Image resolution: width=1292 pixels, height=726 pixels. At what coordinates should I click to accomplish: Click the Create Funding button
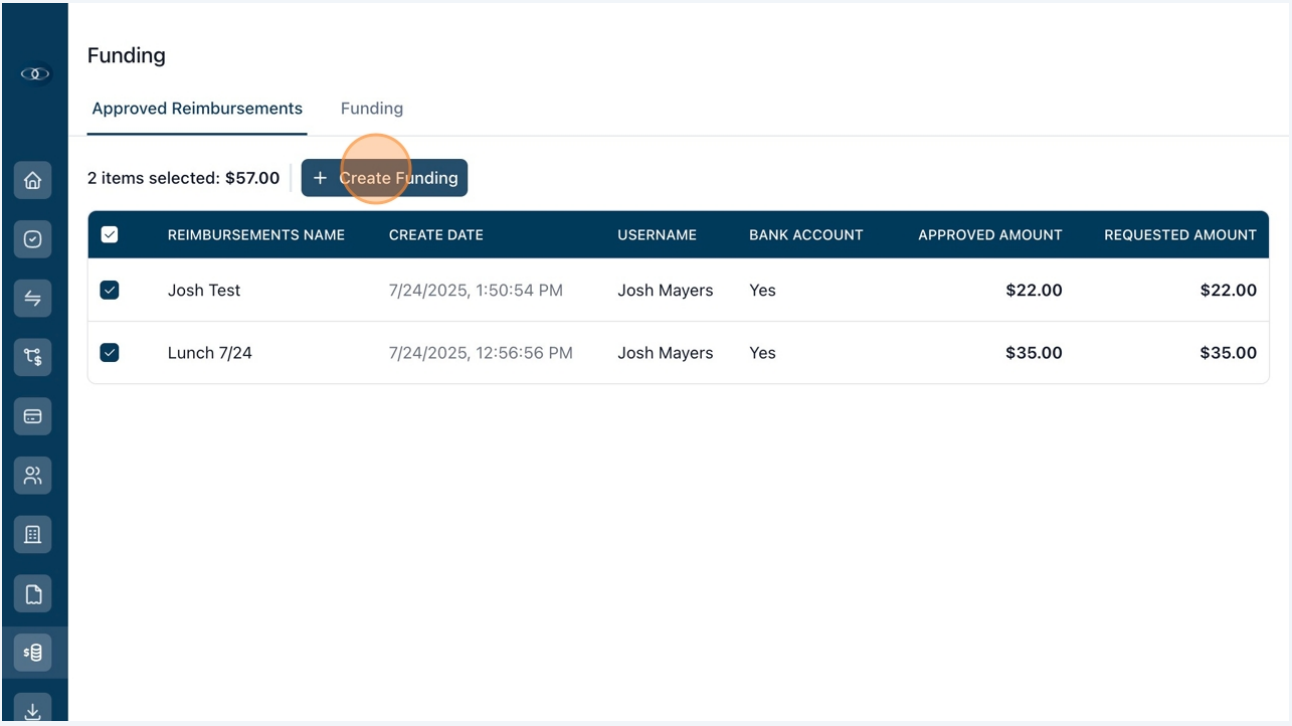pyautogui.click(x=384, y=178)
